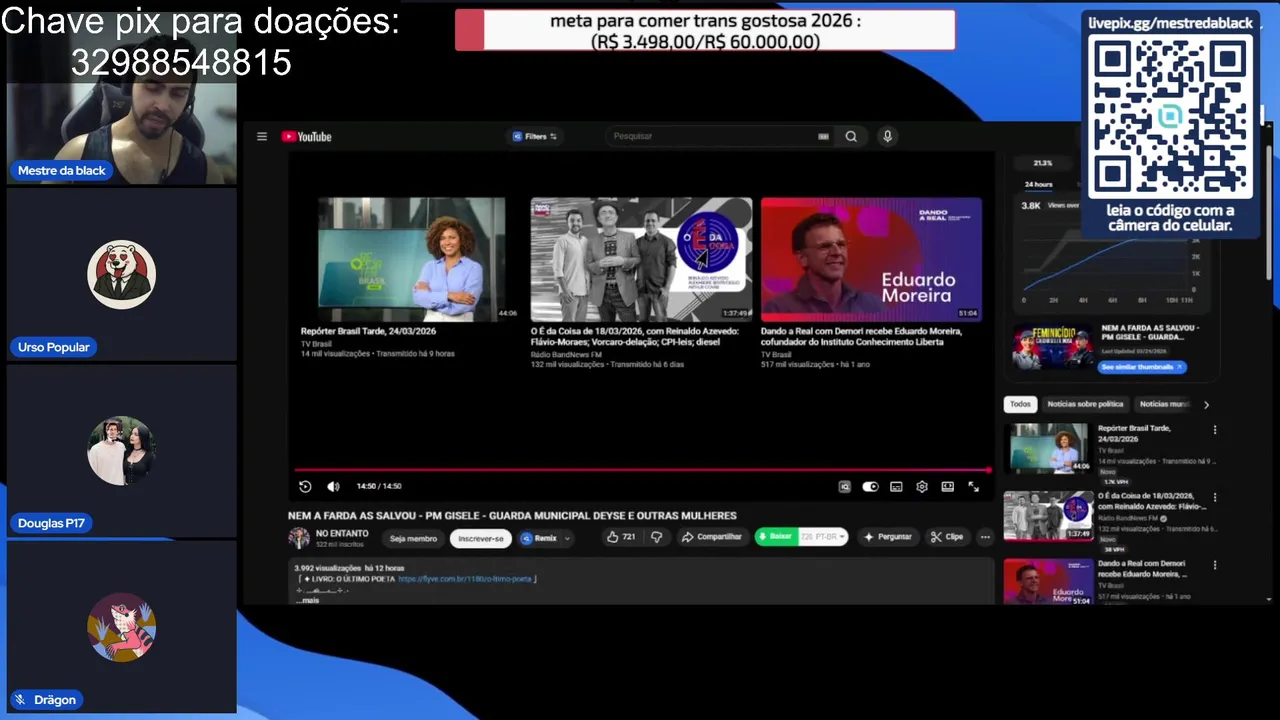Click the Perguntar ask button
1280x720 pixels.
(x=888, y=537)
